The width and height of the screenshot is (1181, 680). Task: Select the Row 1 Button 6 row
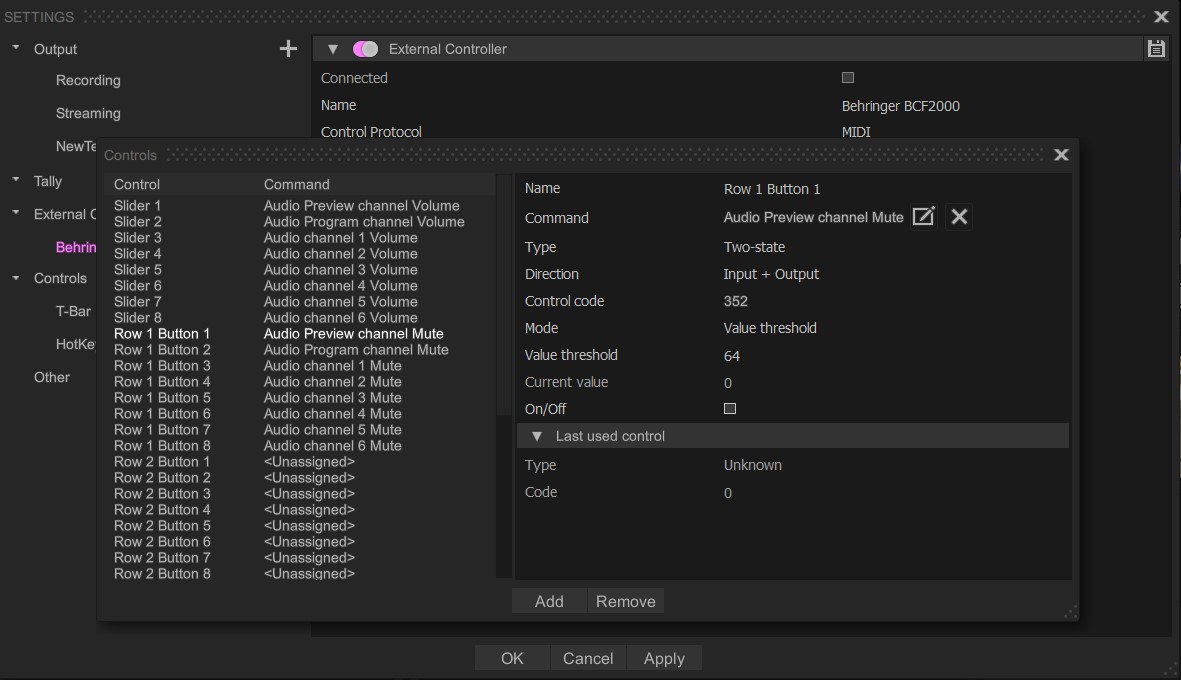(x=300, y=413)
